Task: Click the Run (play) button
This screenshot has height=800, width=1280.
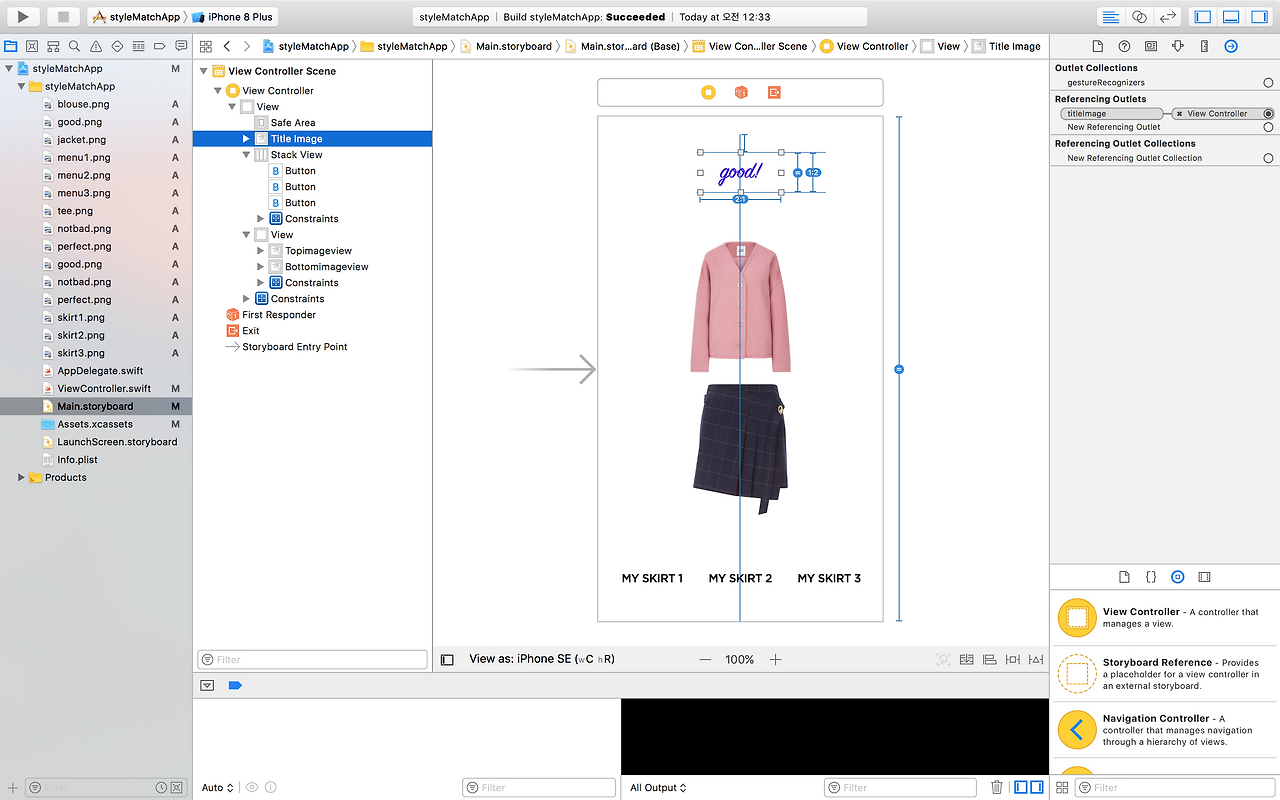Action: click(23, 17)
